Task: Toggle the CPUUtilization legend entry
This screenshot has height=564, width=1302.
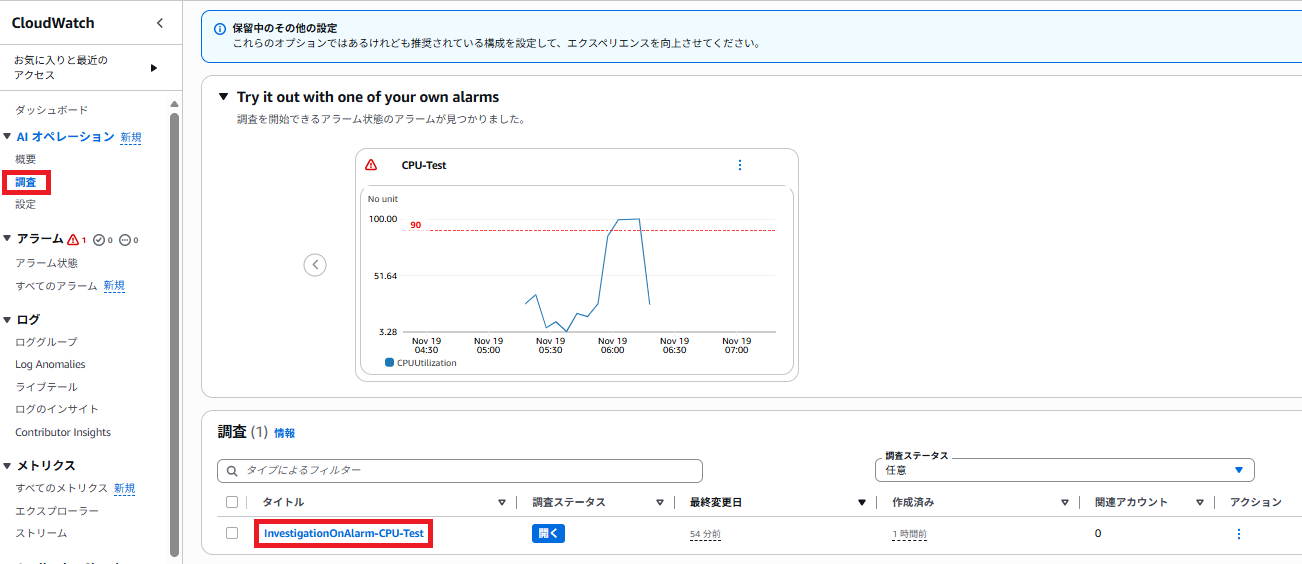Action: [x=420, y=363]
